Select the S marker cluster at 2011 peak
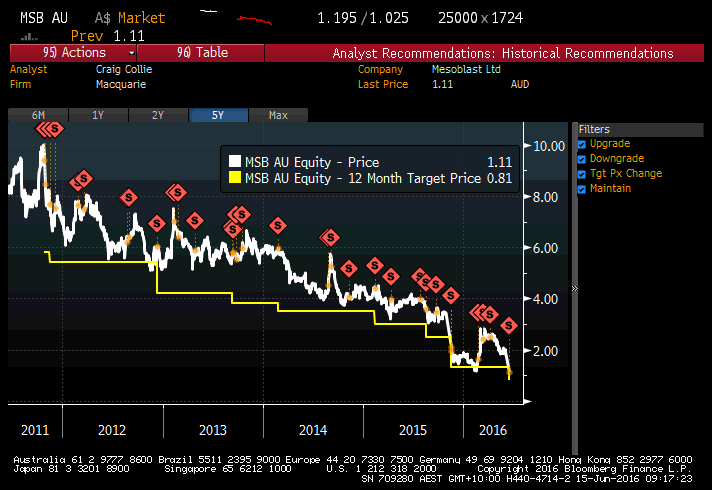 point(50,129)
